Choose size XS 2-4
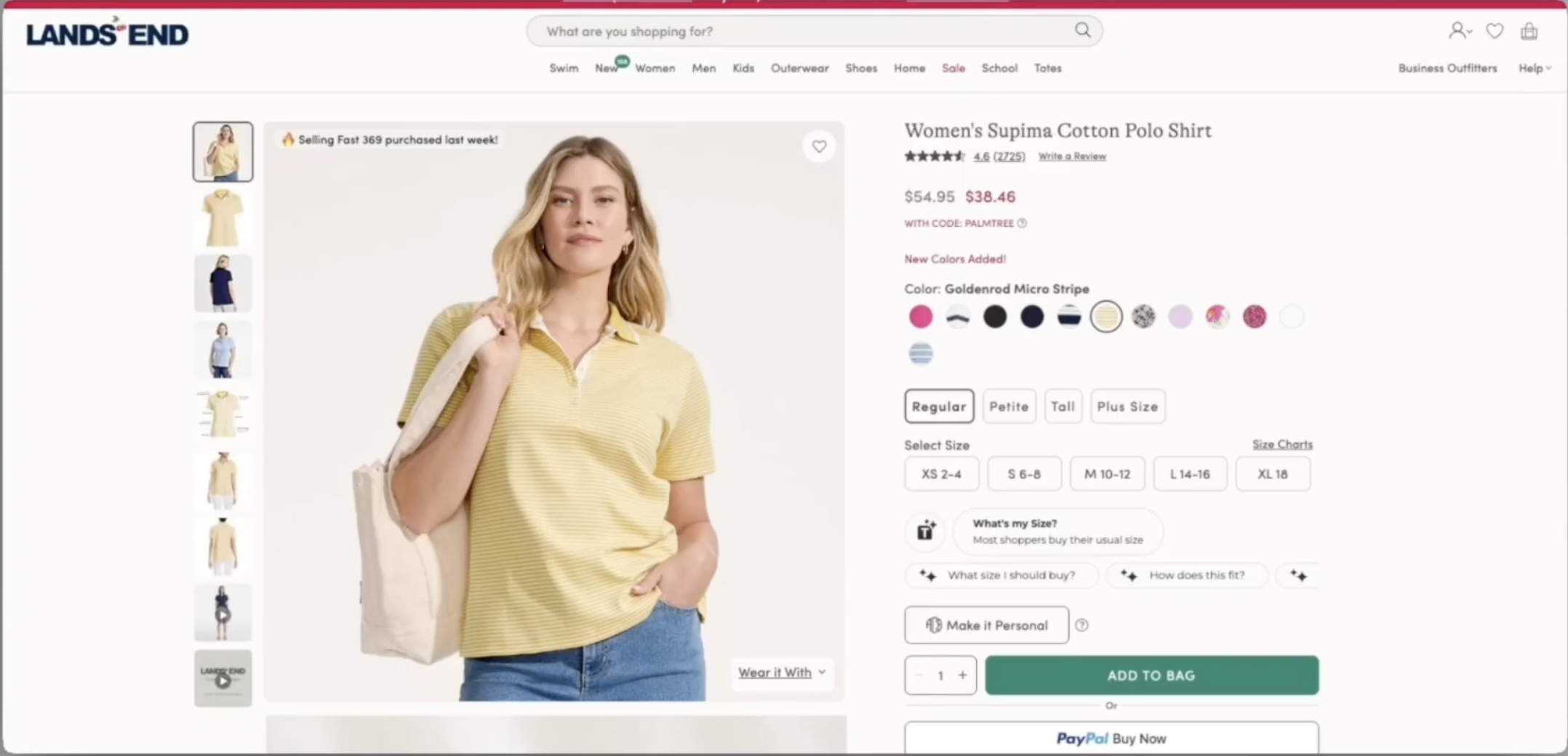The image size is (1568, 756). (941, 474)
